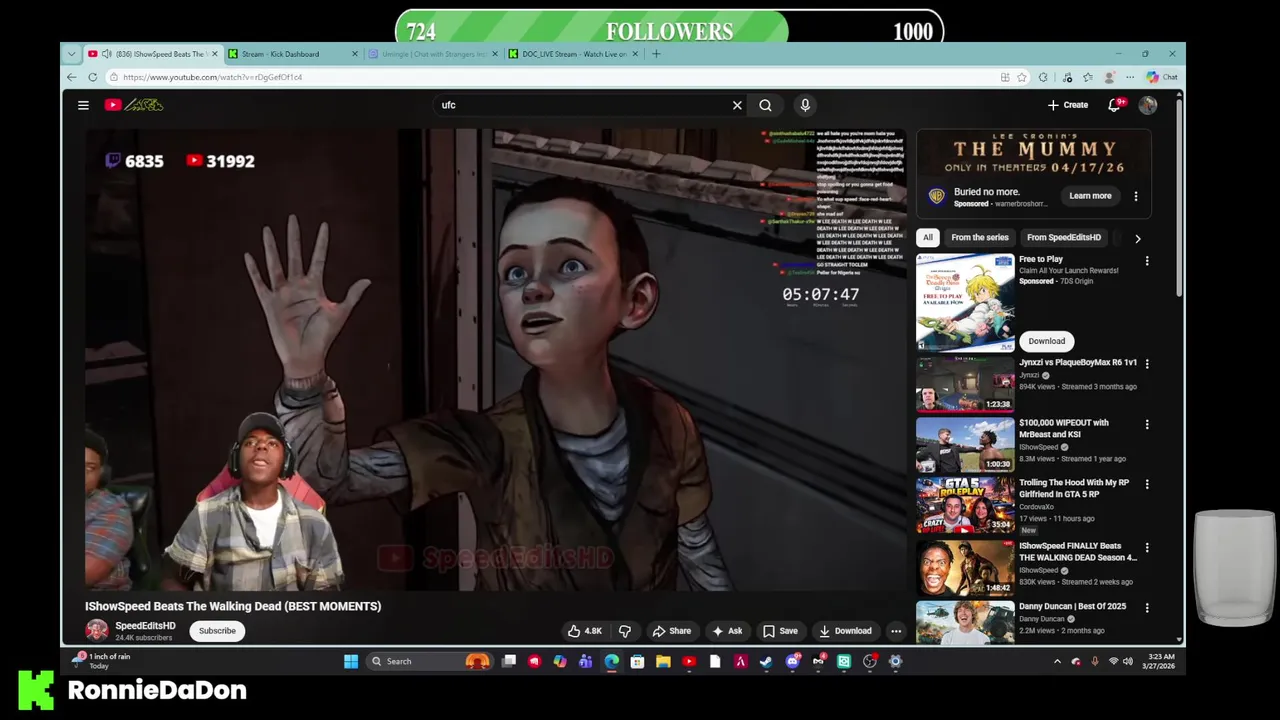
Task: Open 'Danny Duncan | Best Of 2025' title
Action: point(1072,606)
